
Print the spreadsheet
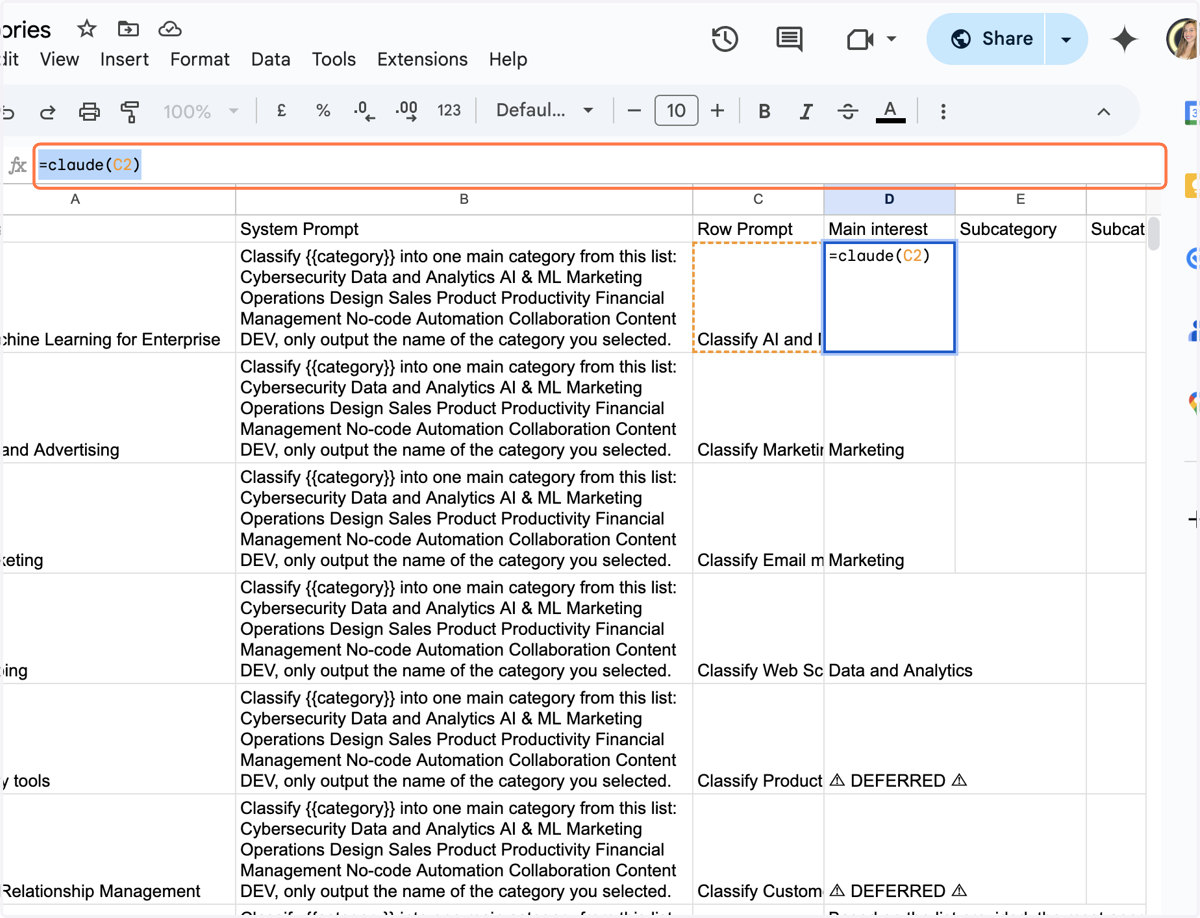click(89, 111)
